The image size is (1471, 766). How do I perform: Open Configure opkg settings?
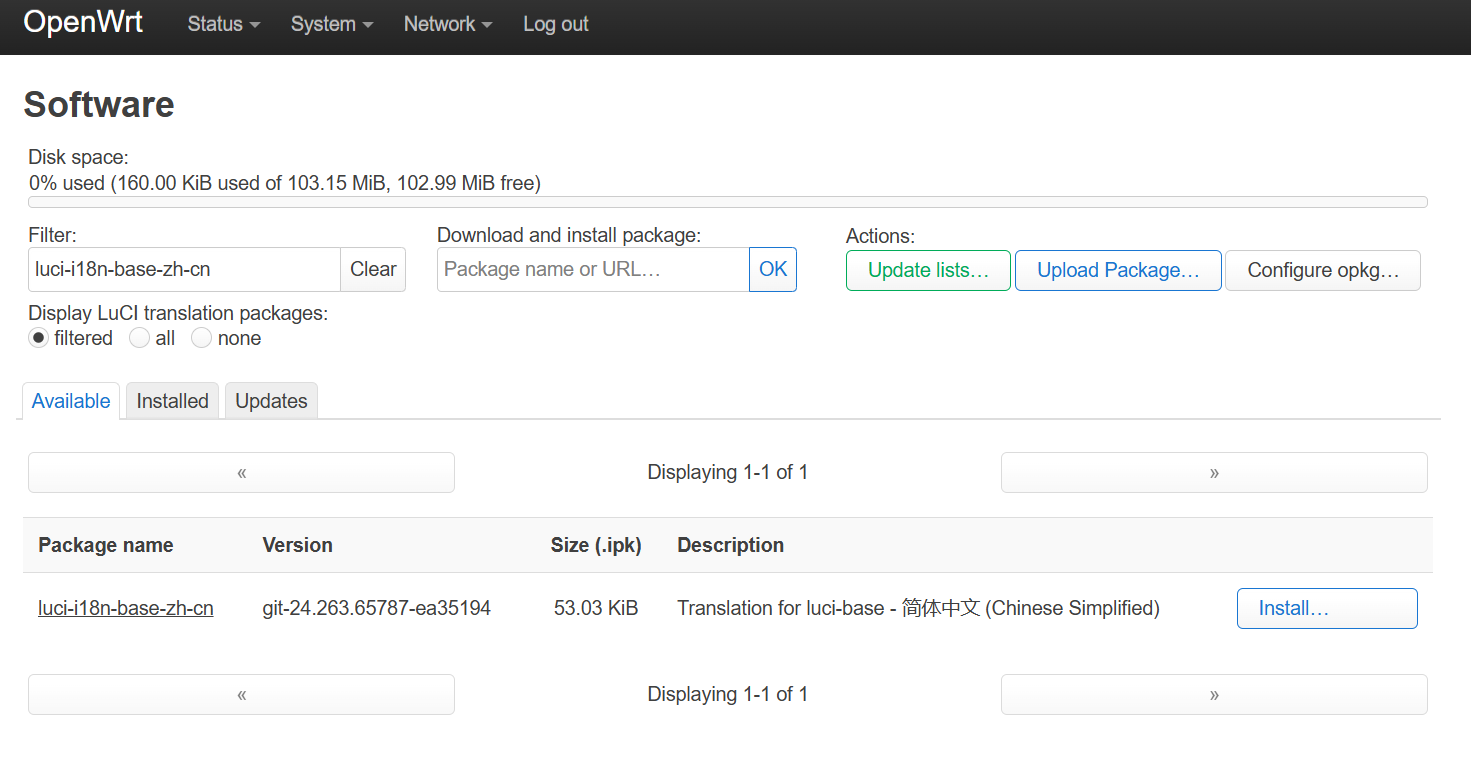(x=1323, y=270)
